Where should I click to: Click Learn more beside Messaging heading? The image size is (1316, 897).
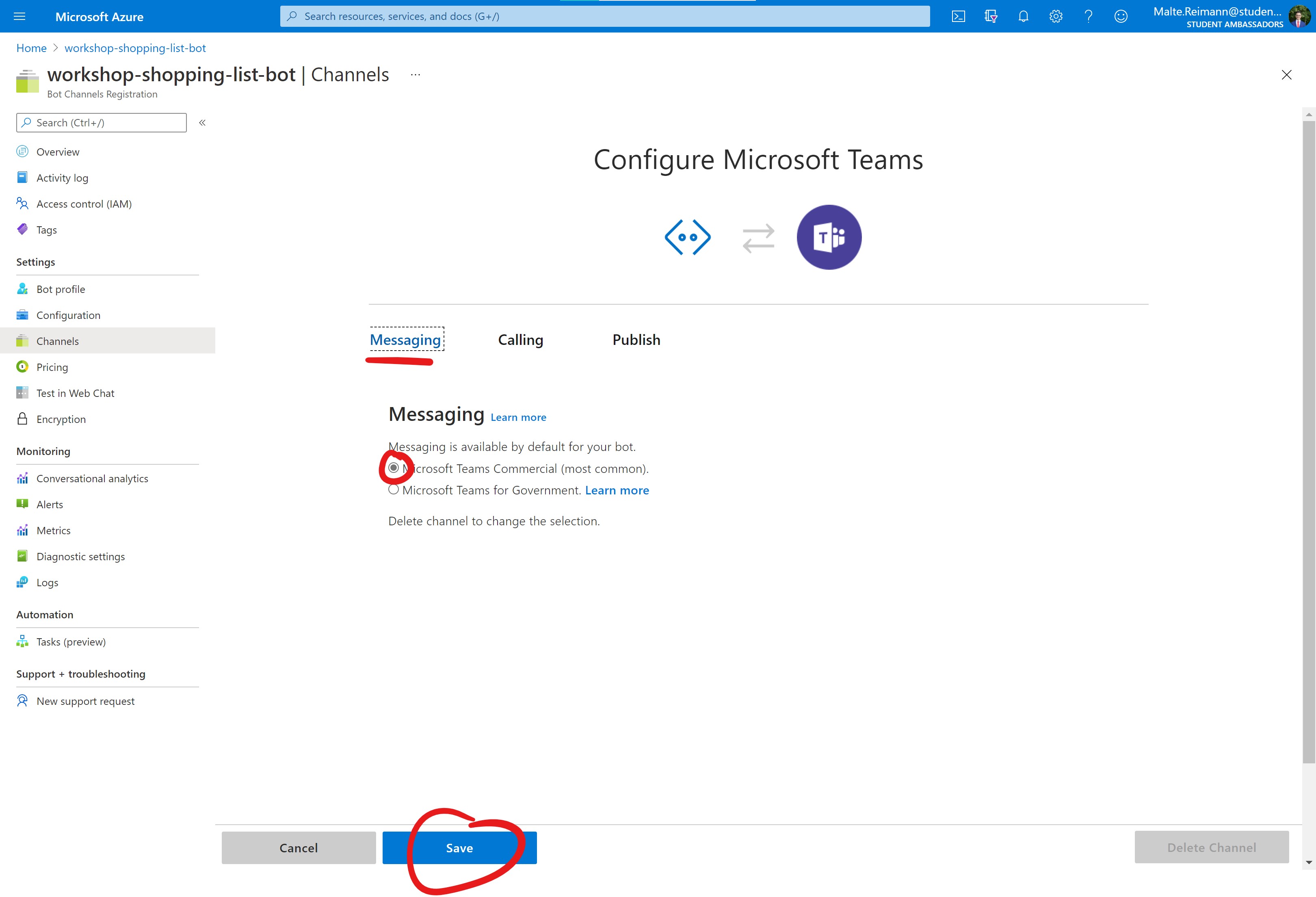[x=518, y=417]
